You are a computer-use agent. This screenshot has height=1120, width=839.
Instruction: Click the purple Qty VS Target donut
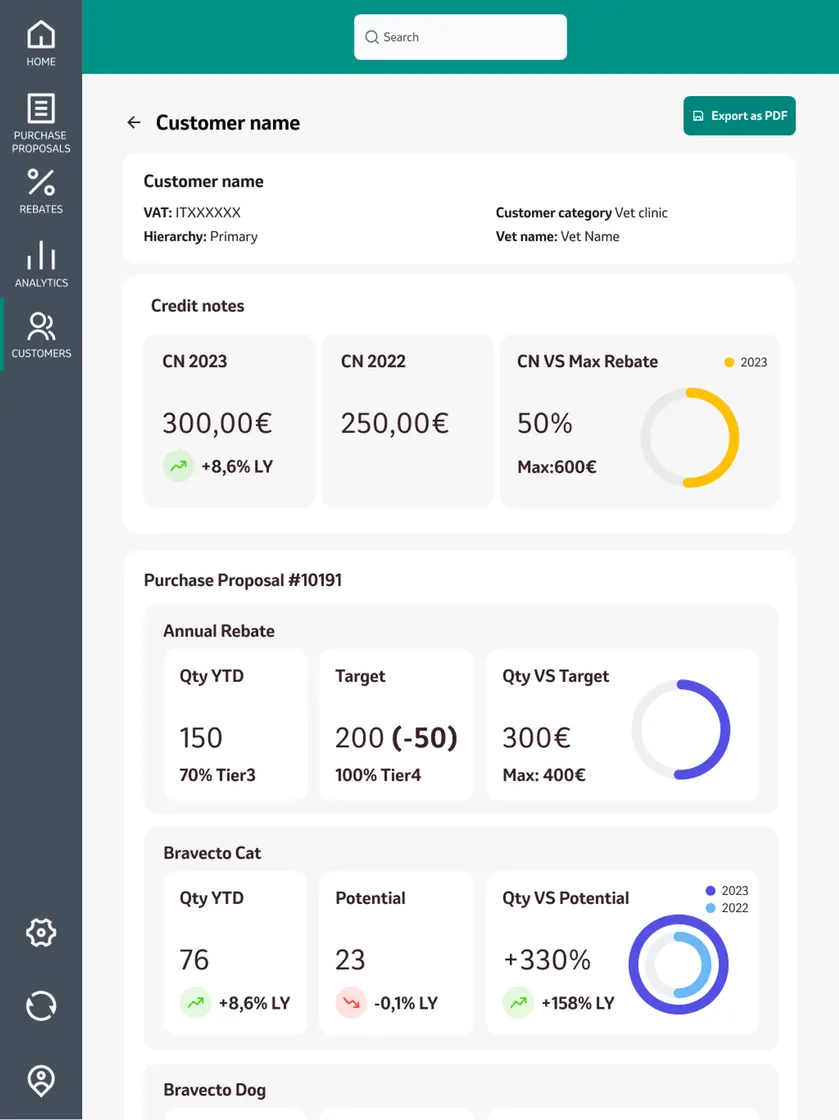point(680,729)
